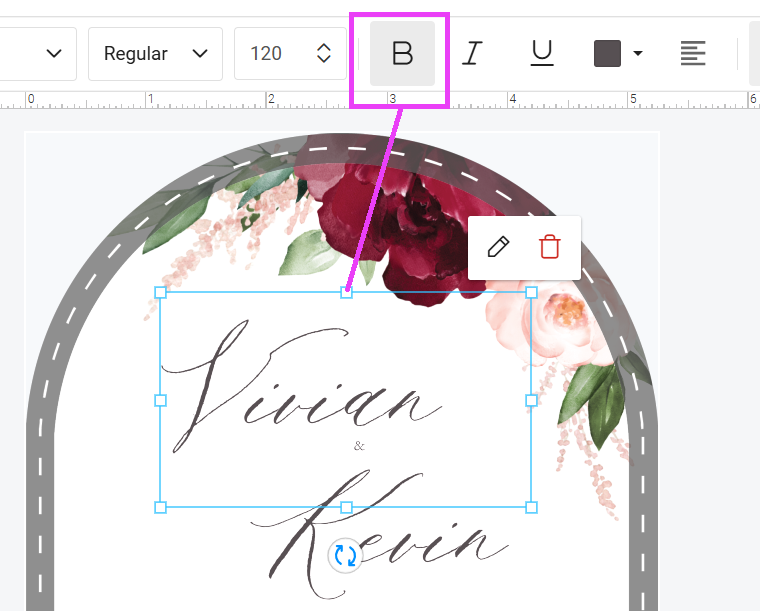The height and width of the screenshot is (611, 760).
Task: Click the right-middle selection handle
Action: tap(531, 400)
